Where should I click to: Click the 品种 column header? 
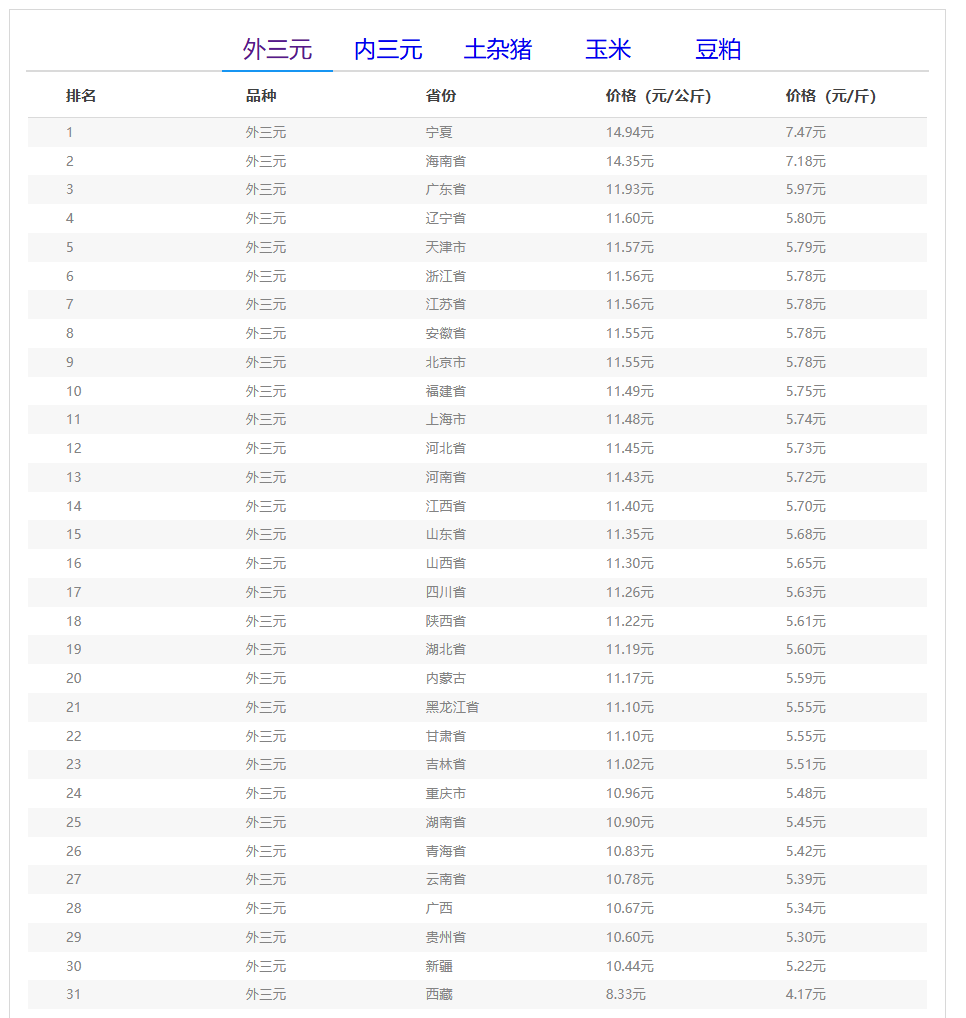click(261, 96)
